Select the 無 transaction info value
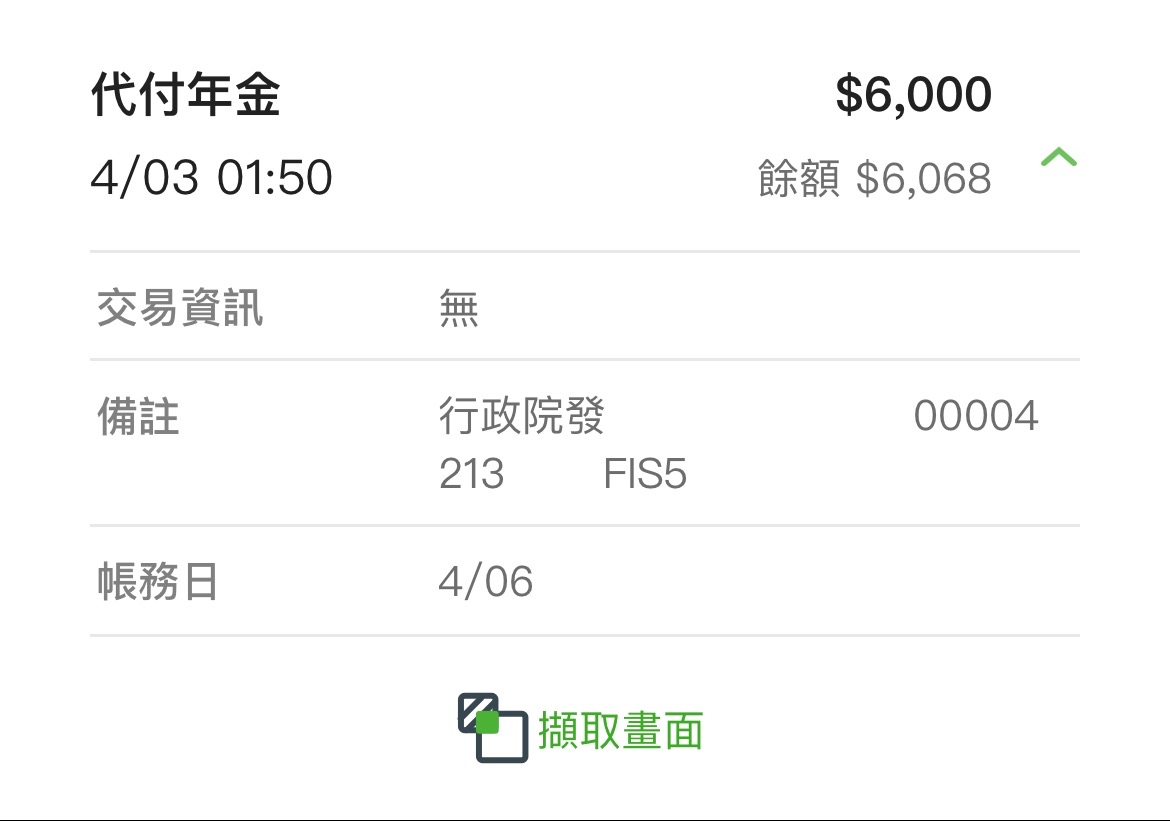The width and height of the screenshot is (1170, 821). pyautogui.click(x=459, y=308)
